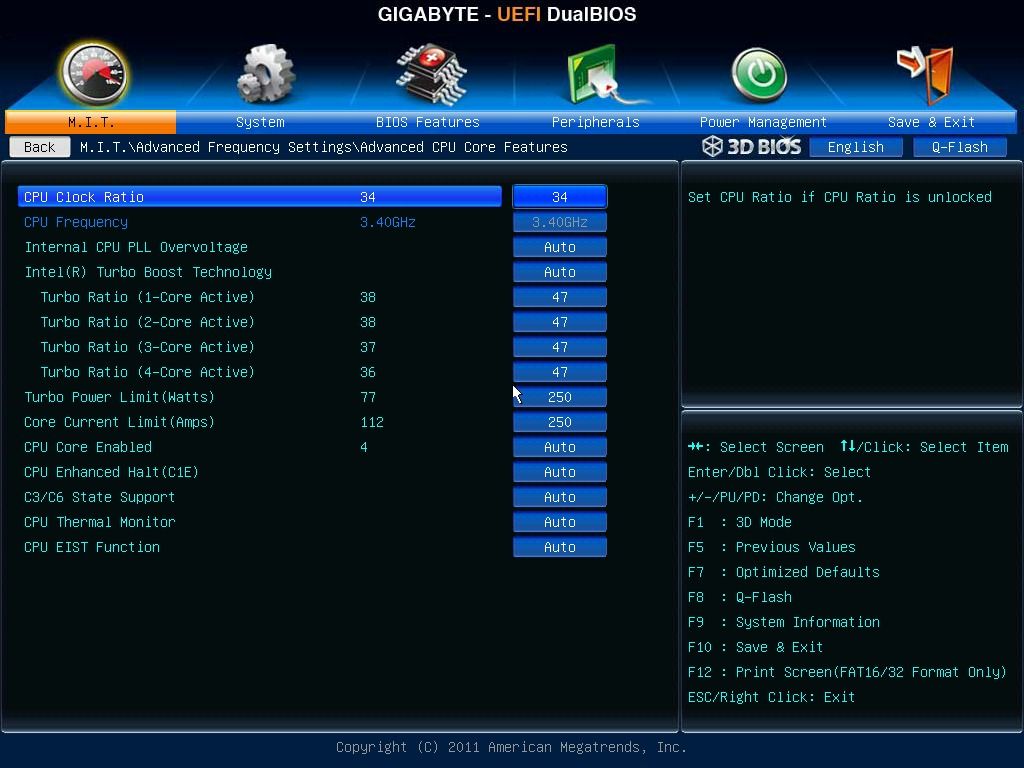Select the Turbo Ratio 4-Core Active value 47
1024x768 pixels.
point(560,372)
